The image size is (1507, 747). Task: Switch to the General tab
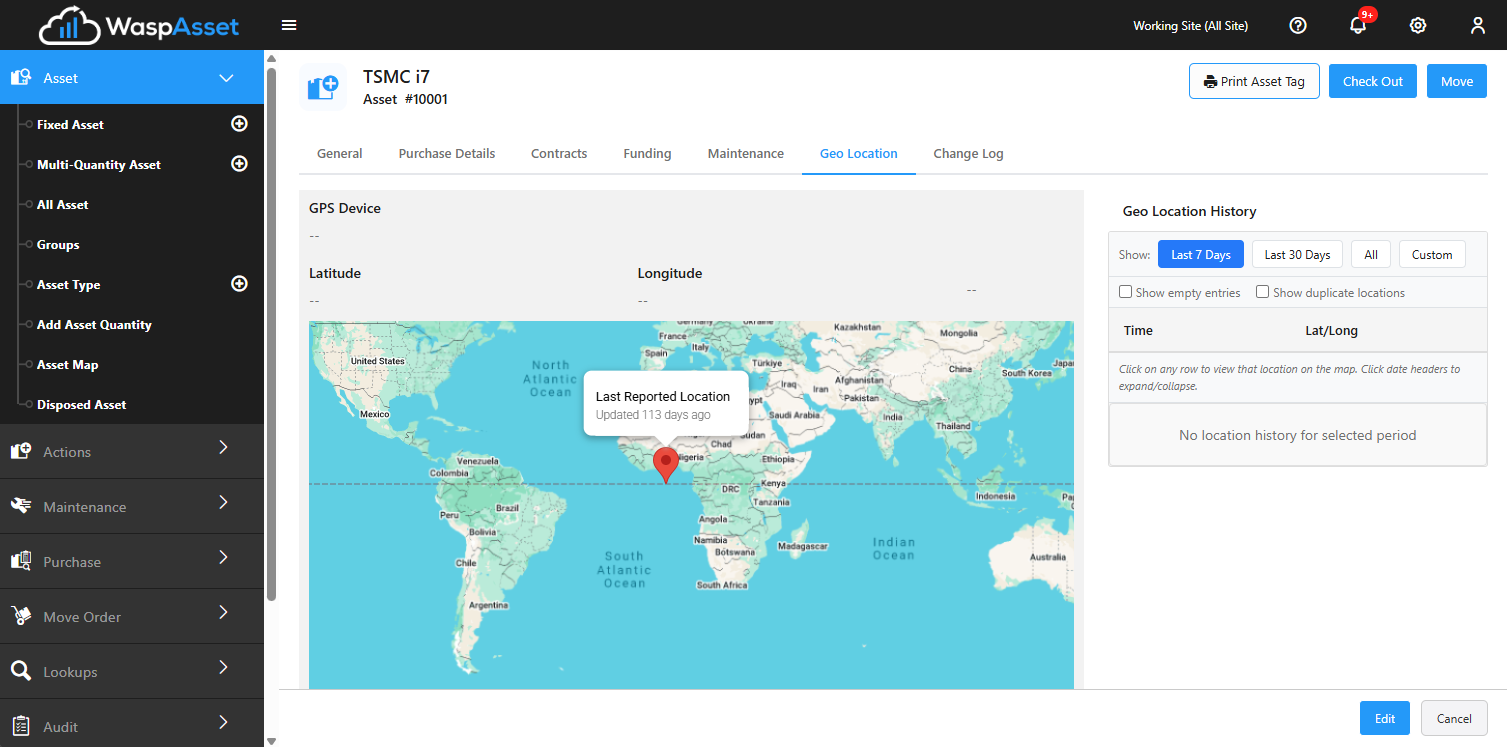340,153
